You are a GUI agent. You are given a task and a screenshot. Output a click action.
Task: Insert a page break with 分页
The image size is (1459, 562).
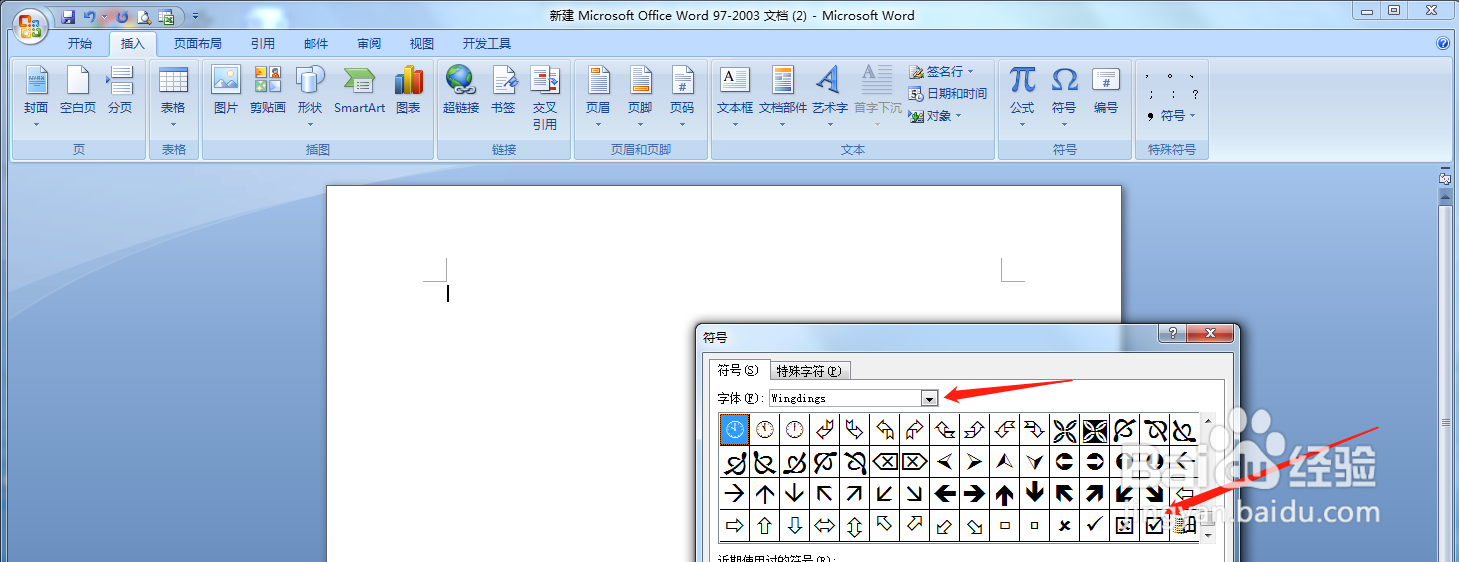point(120,90)
